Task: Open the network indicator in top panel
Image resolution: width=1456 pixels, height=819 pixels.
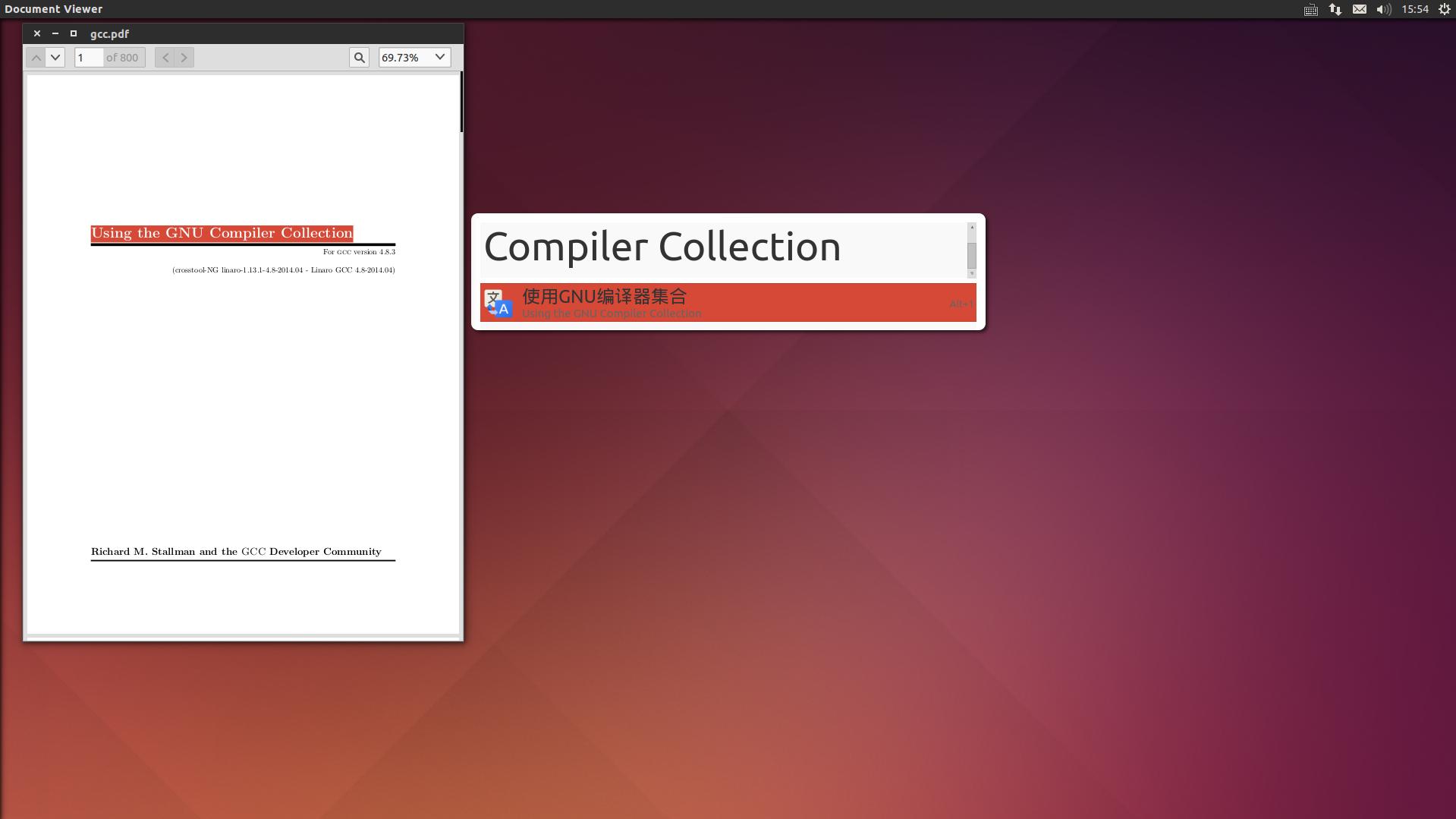Action: pyautogui.click(x=1335, y=9)
